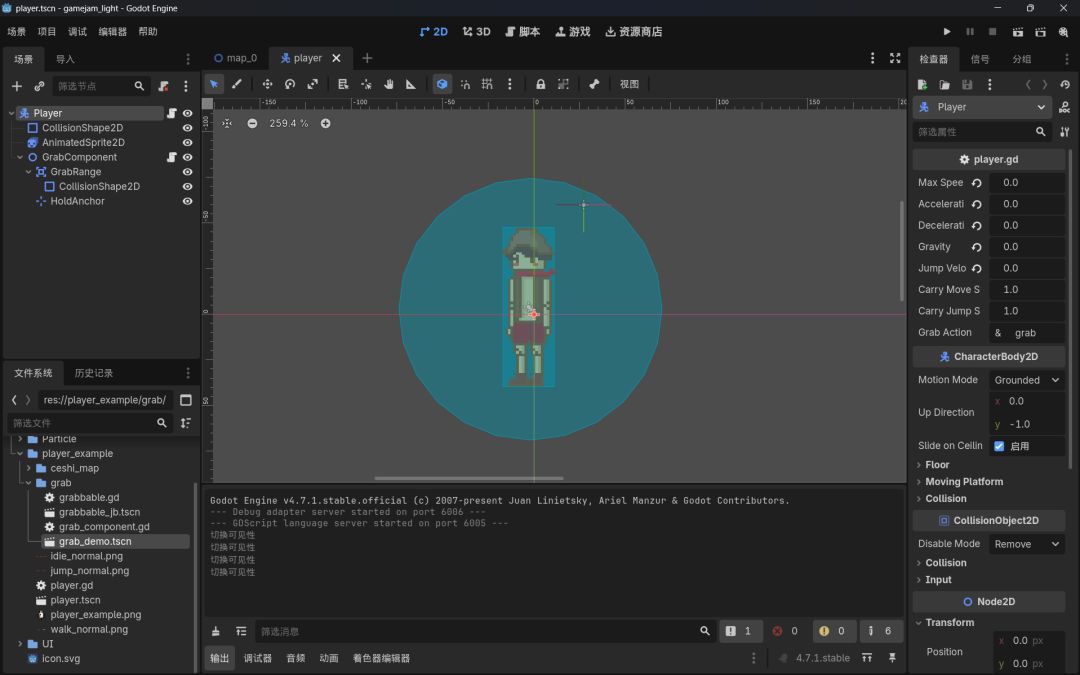The width and height of the screenshot is (1080, 675).
Task: Hide the Player root node
Action: (x=187, y=113)
